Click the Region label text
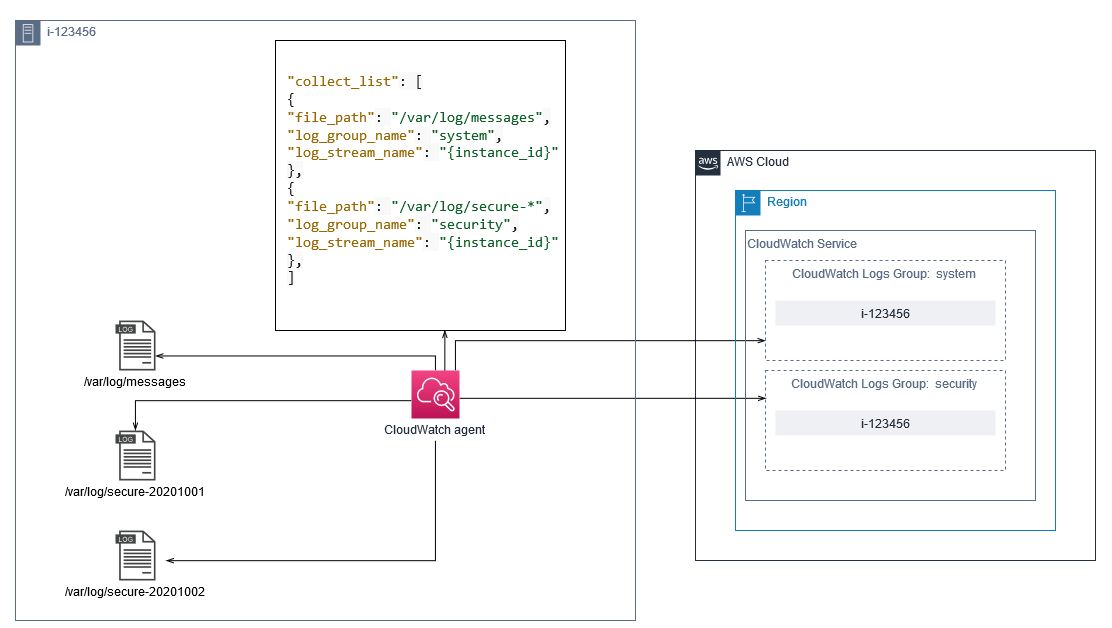This screenshot has height=628, width=1112. click(787, 202)
